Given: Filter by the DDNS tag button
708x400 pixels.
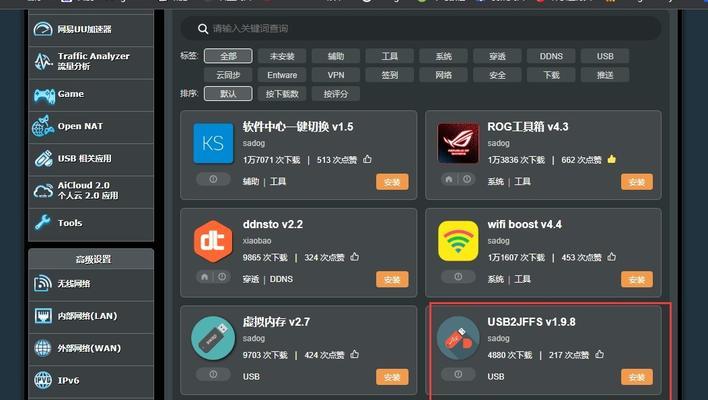Looking at the screenshot, I should tap(551, 56).
